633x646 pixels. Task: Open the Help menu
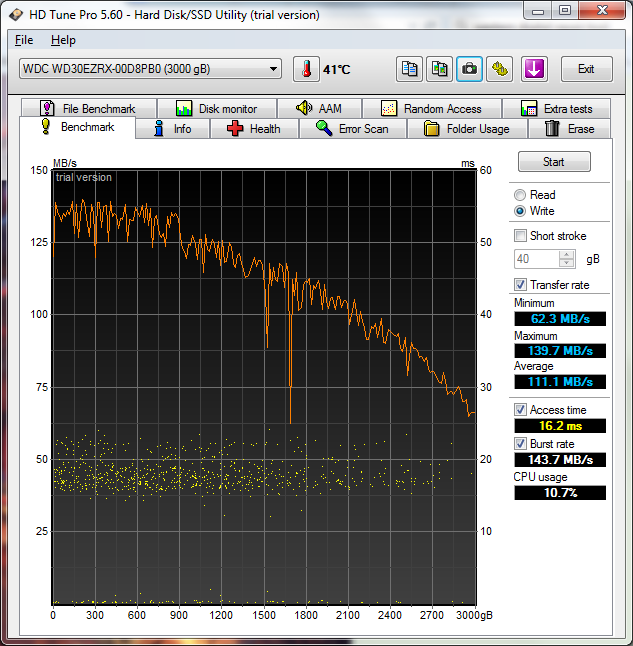(63, 40)
